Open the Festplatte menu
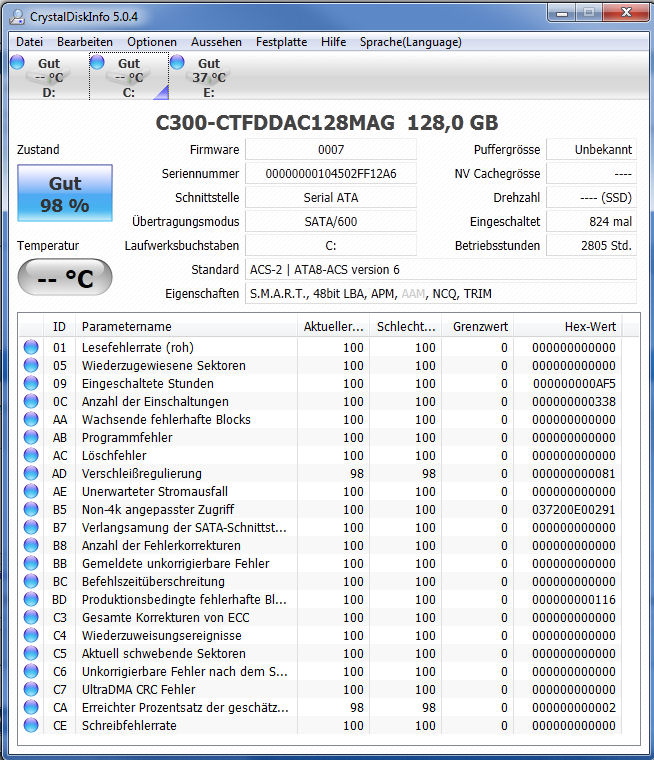The image size is (654, 760). pos(281,42)
